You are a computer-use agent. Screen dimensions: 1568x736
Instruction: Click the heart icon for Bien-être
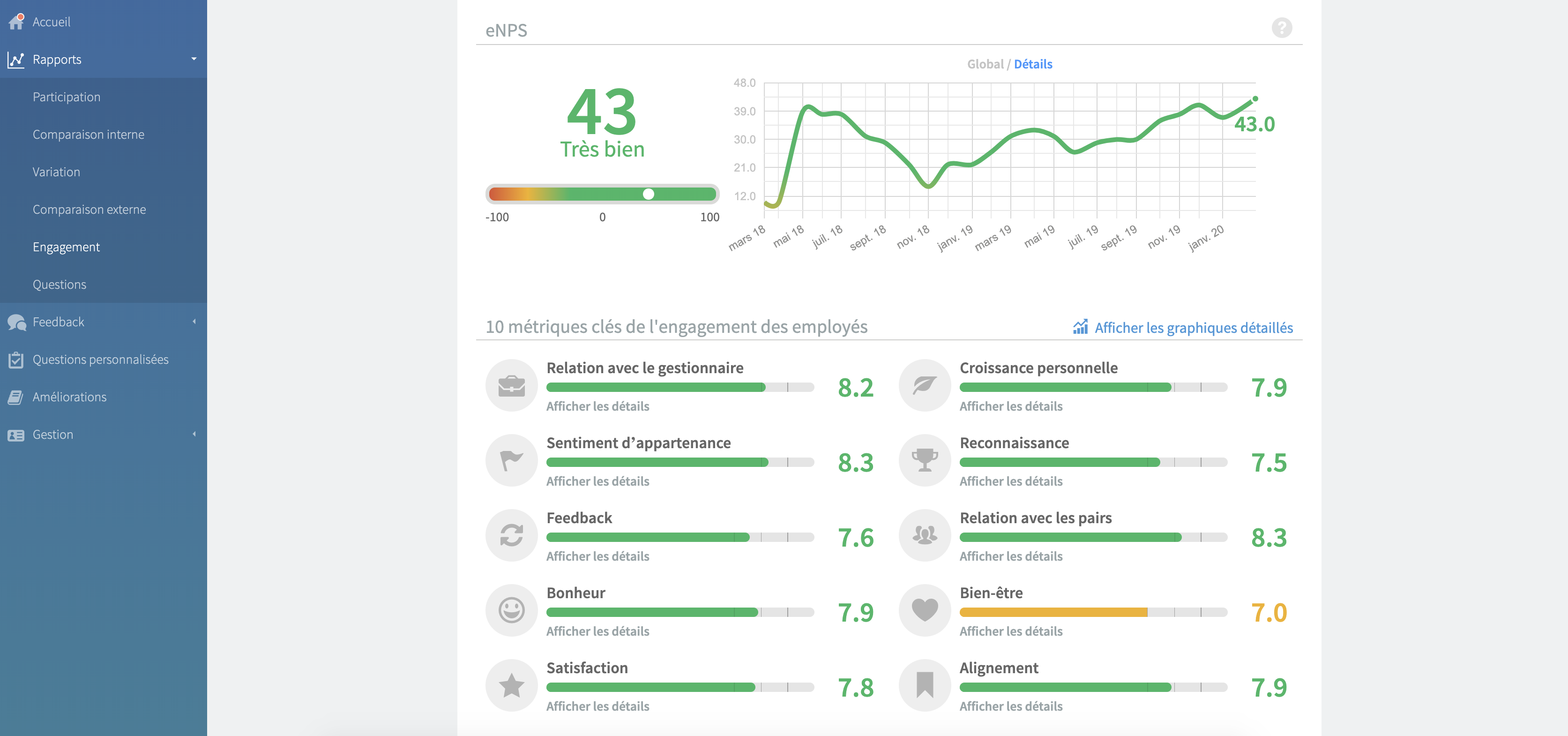(924, 610)
